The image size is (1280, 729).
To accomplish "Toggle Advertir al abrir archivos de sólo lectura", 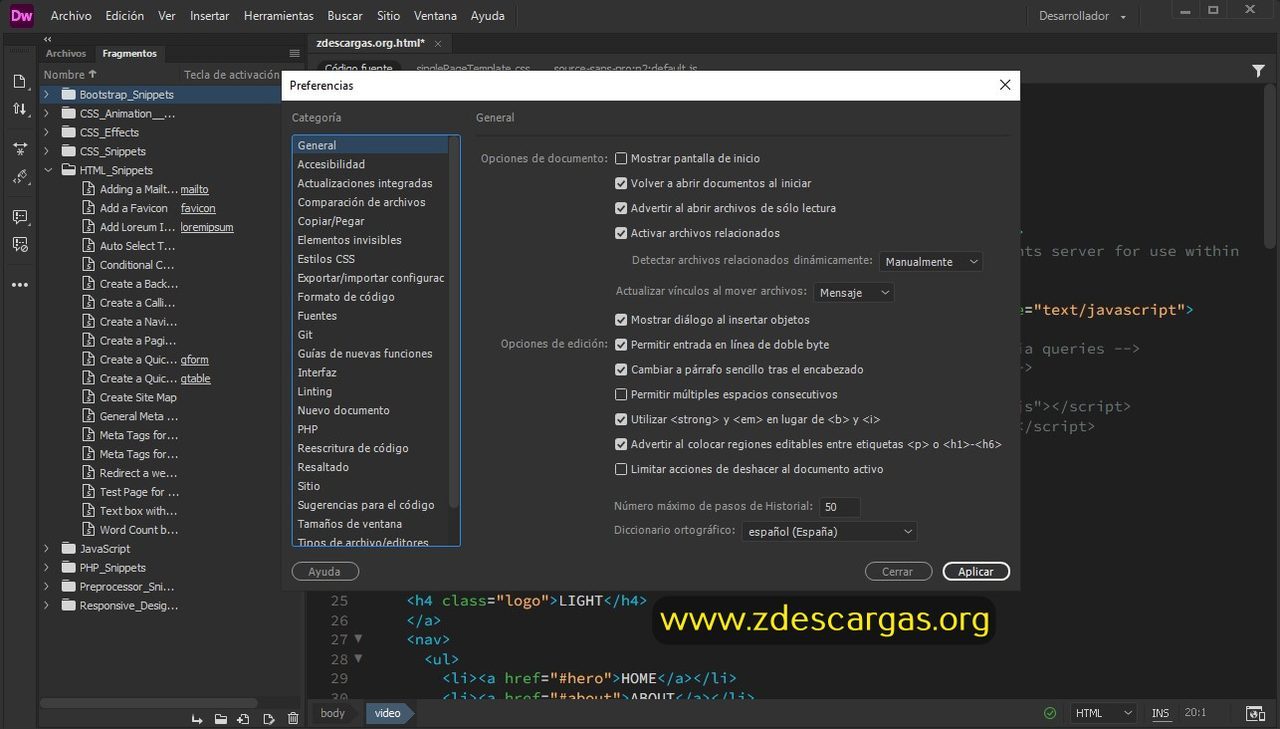I will coord(621,208).
